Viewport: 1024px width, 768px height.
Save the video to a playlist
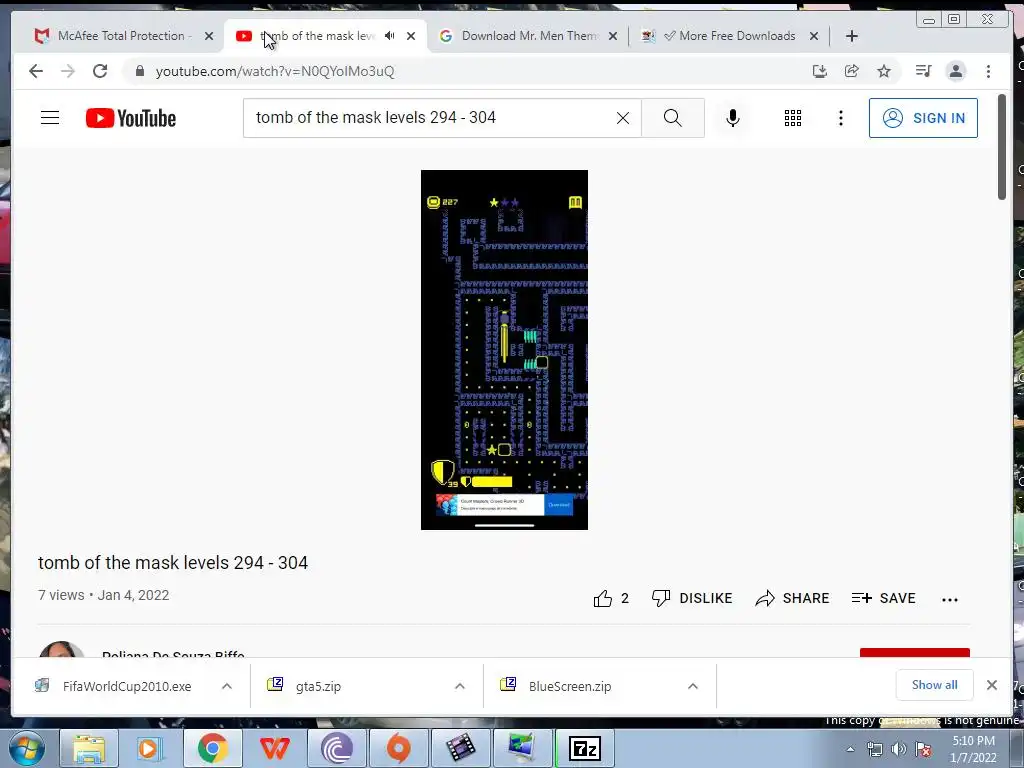[x=883, y=598]
